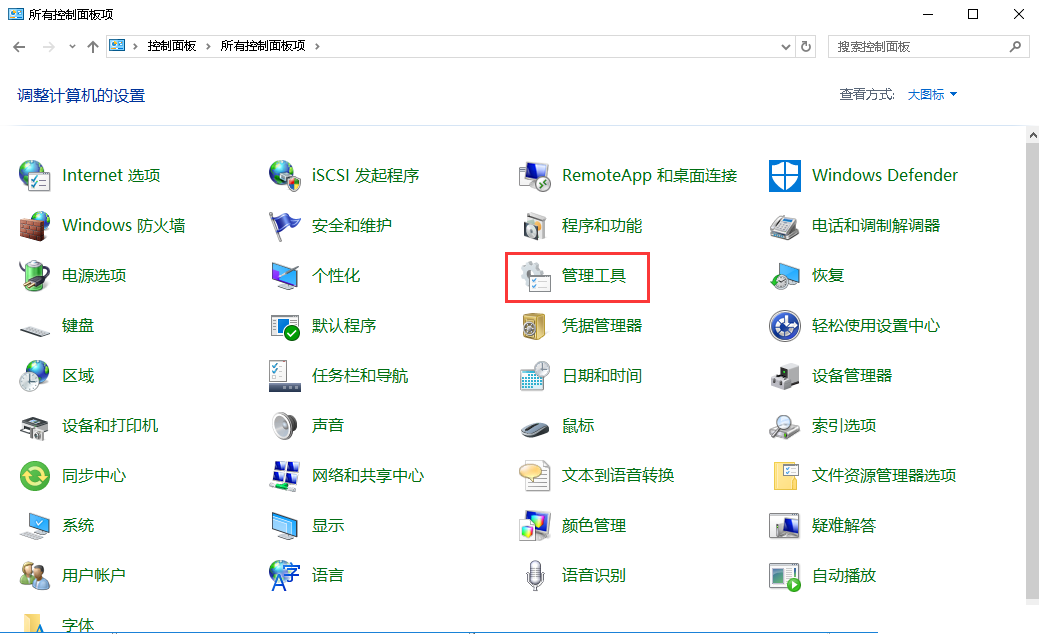1039x634 pixels.
Task: Click the 区域 globe clock icon
Action: tap(34, 376)
